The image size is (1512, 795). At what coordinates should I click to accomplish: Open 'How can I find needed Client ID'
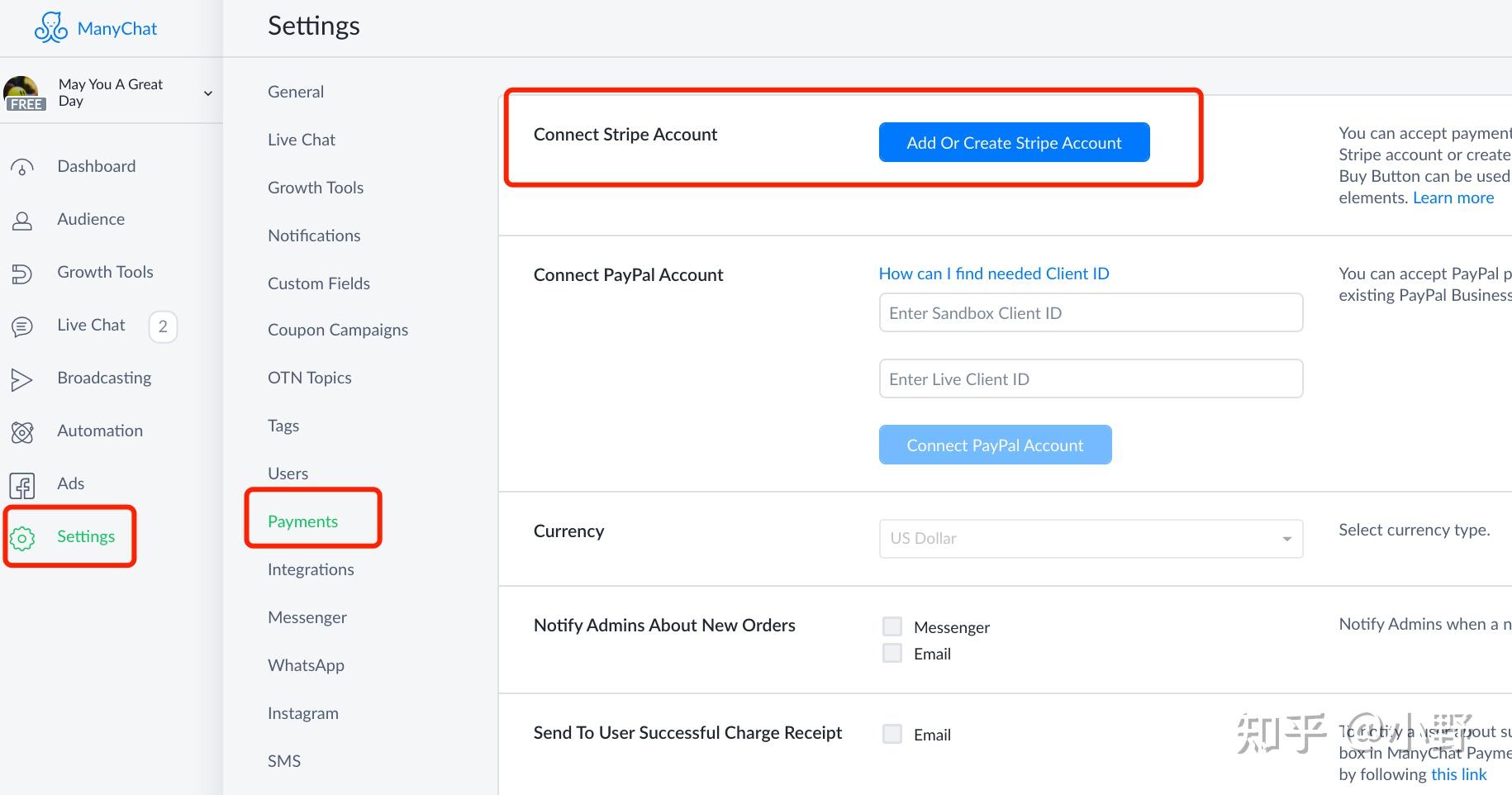994,274
